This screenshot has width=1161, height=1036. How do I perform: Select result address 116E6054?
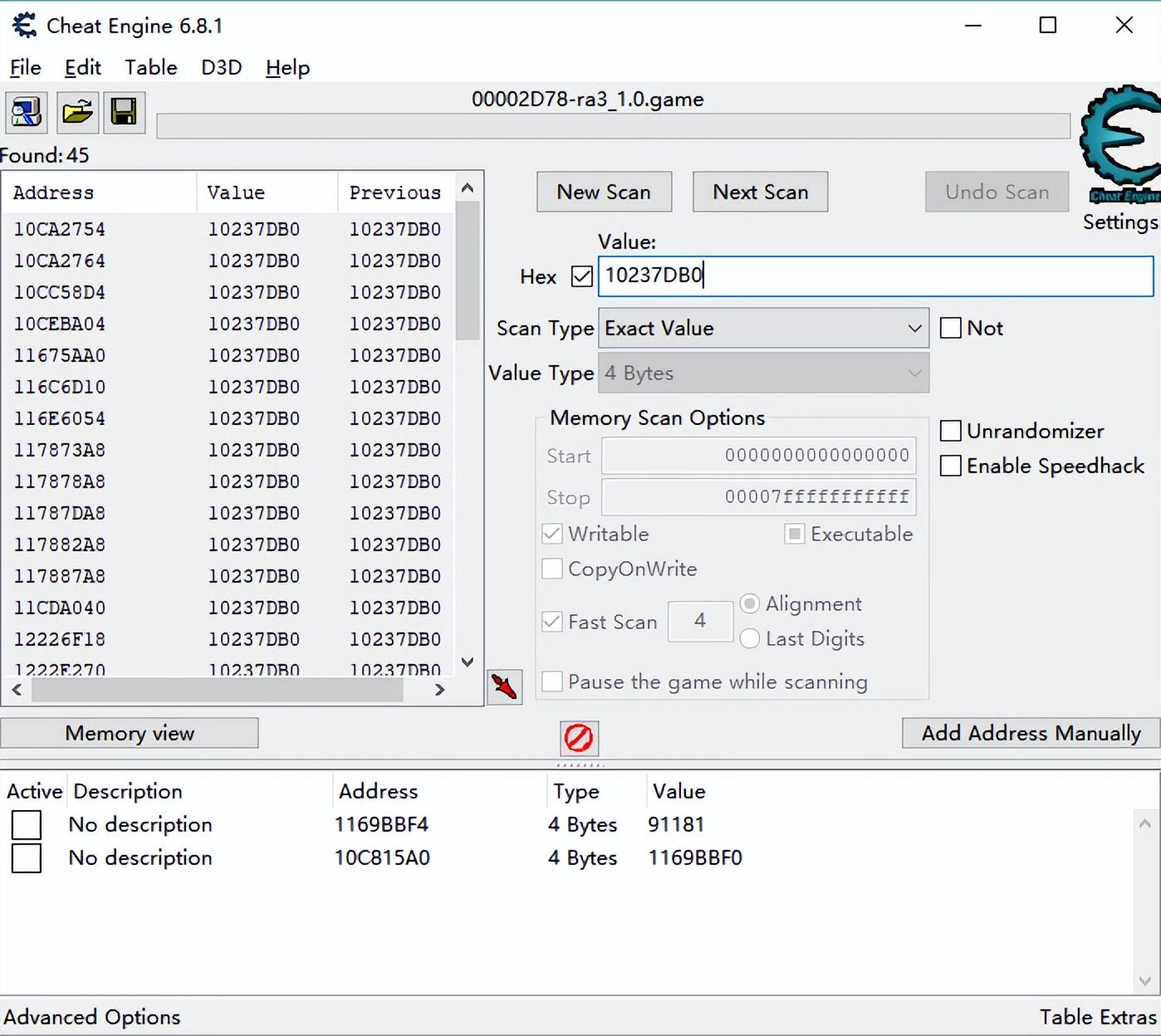pos(60,418)
